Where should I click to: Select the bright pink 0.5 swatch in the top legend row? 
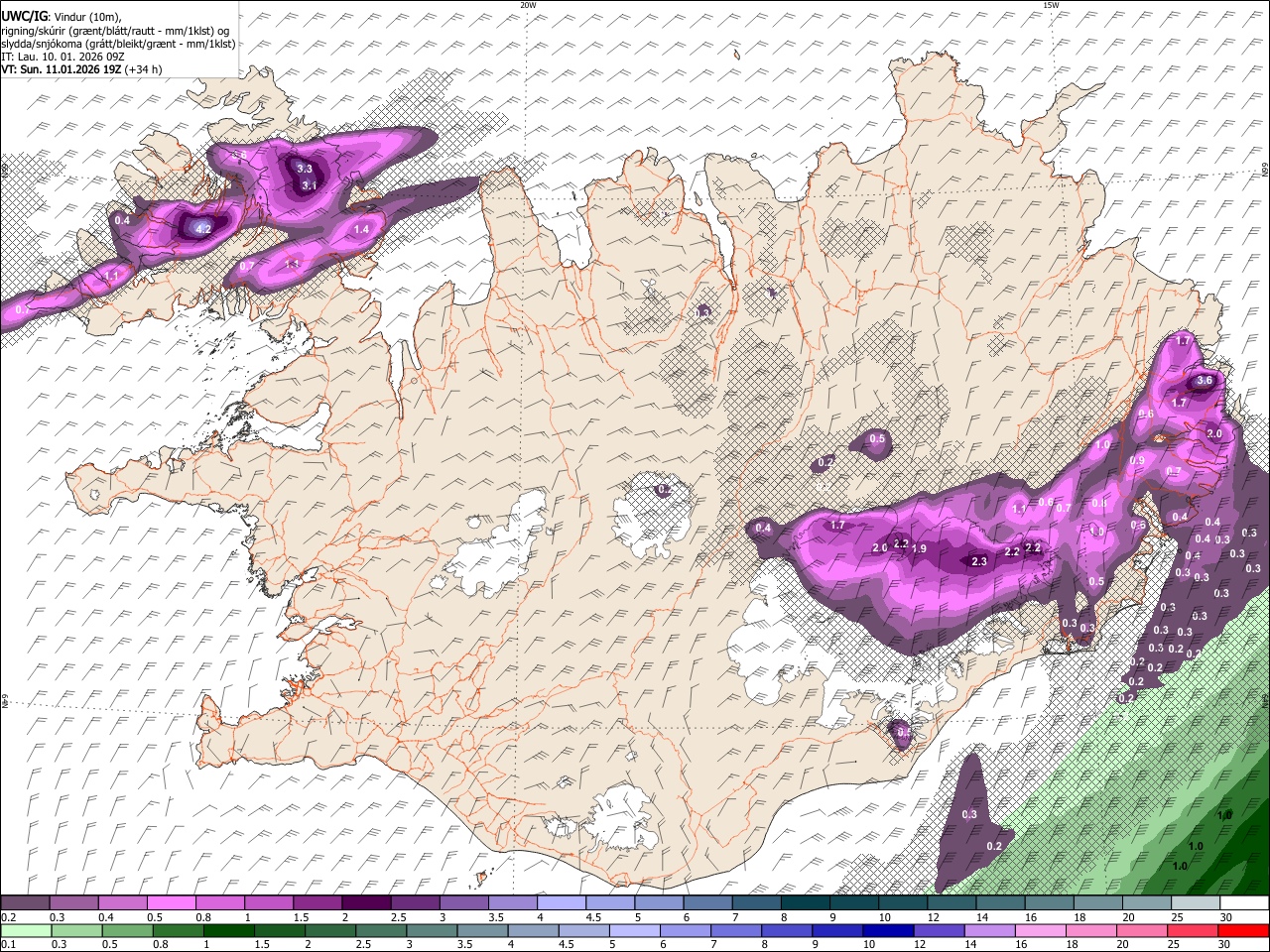(x=171, y=903)
